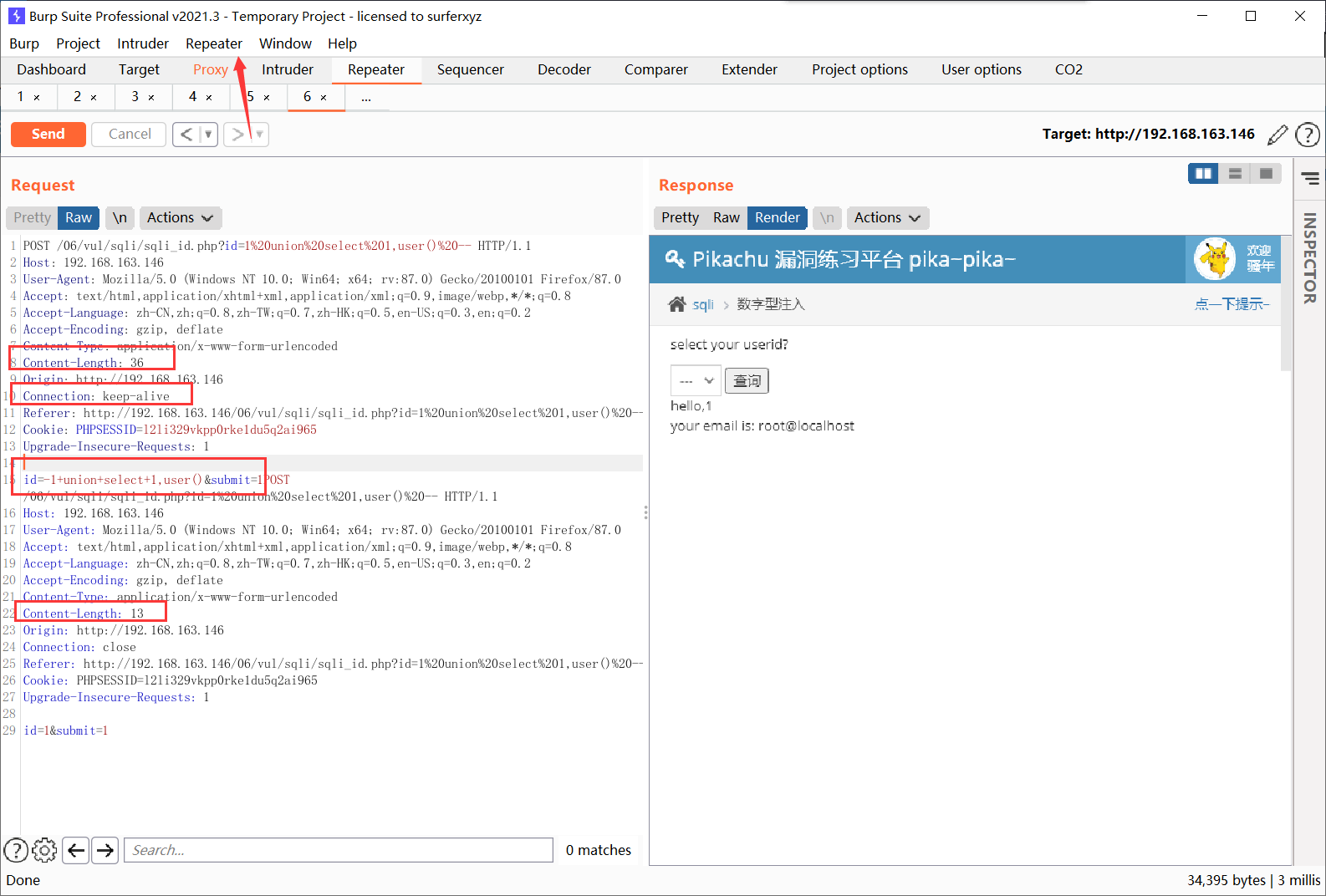Open the CO2 extension tab
The height and width of the screenshot is (896, 1326).
[1068, 69]
